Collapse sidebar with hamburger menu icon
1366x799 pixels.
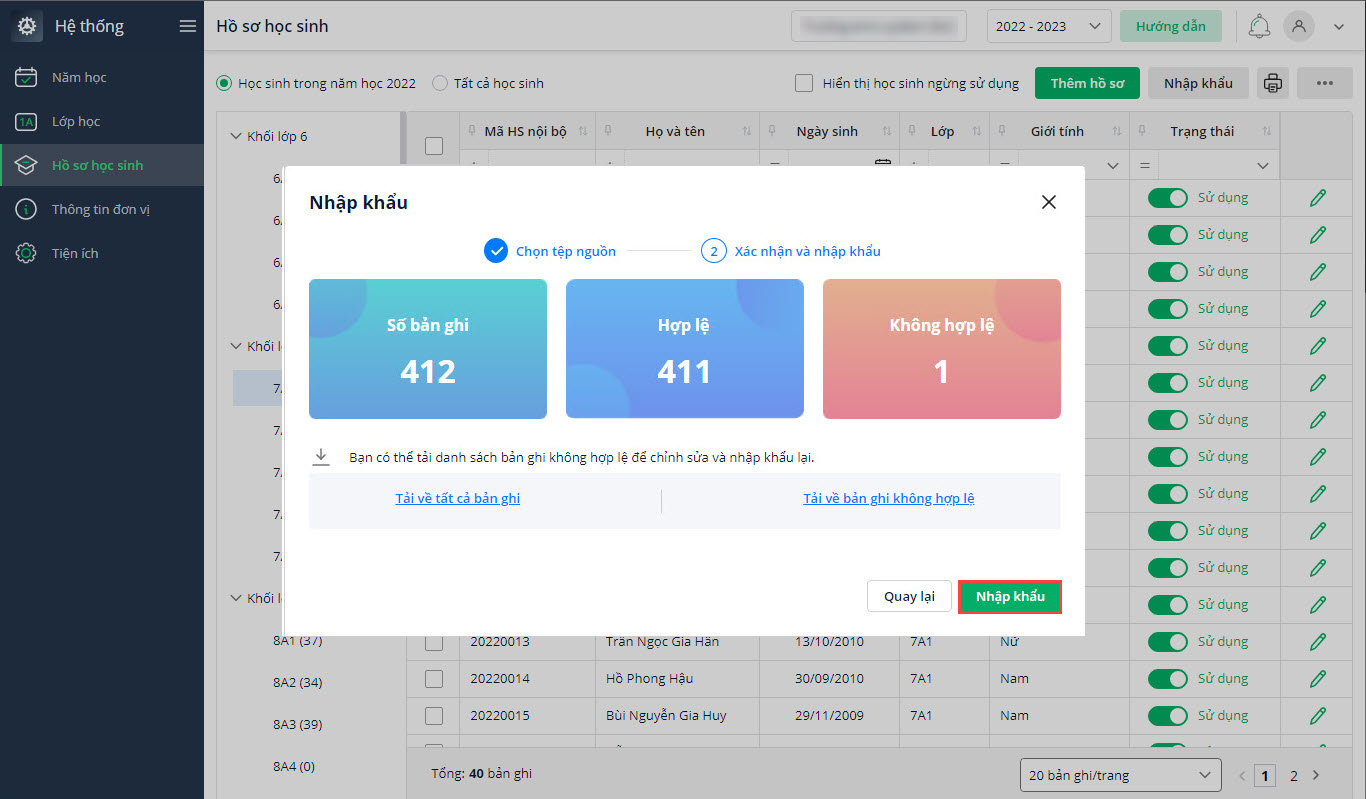pos(187,26)
